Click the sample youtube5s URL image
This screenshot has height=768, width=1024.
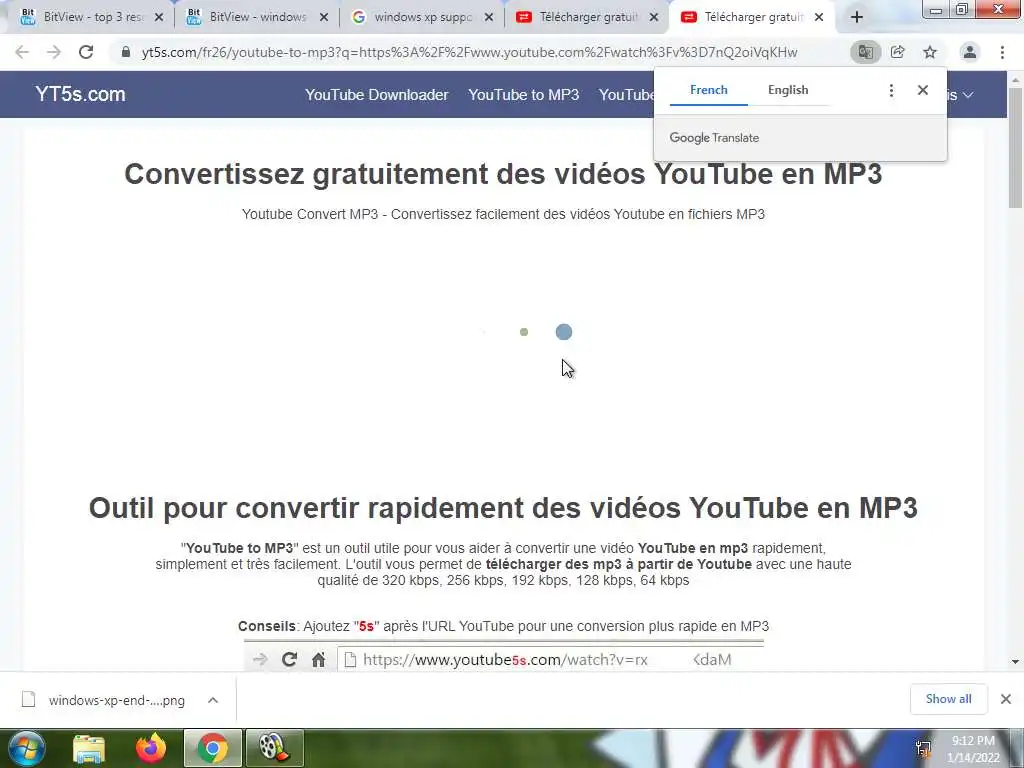504,656
